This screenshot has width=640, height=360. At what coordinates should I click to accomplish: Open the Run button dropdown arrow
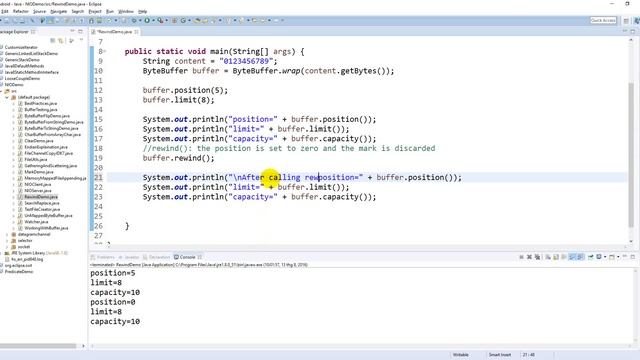(152, 20)
